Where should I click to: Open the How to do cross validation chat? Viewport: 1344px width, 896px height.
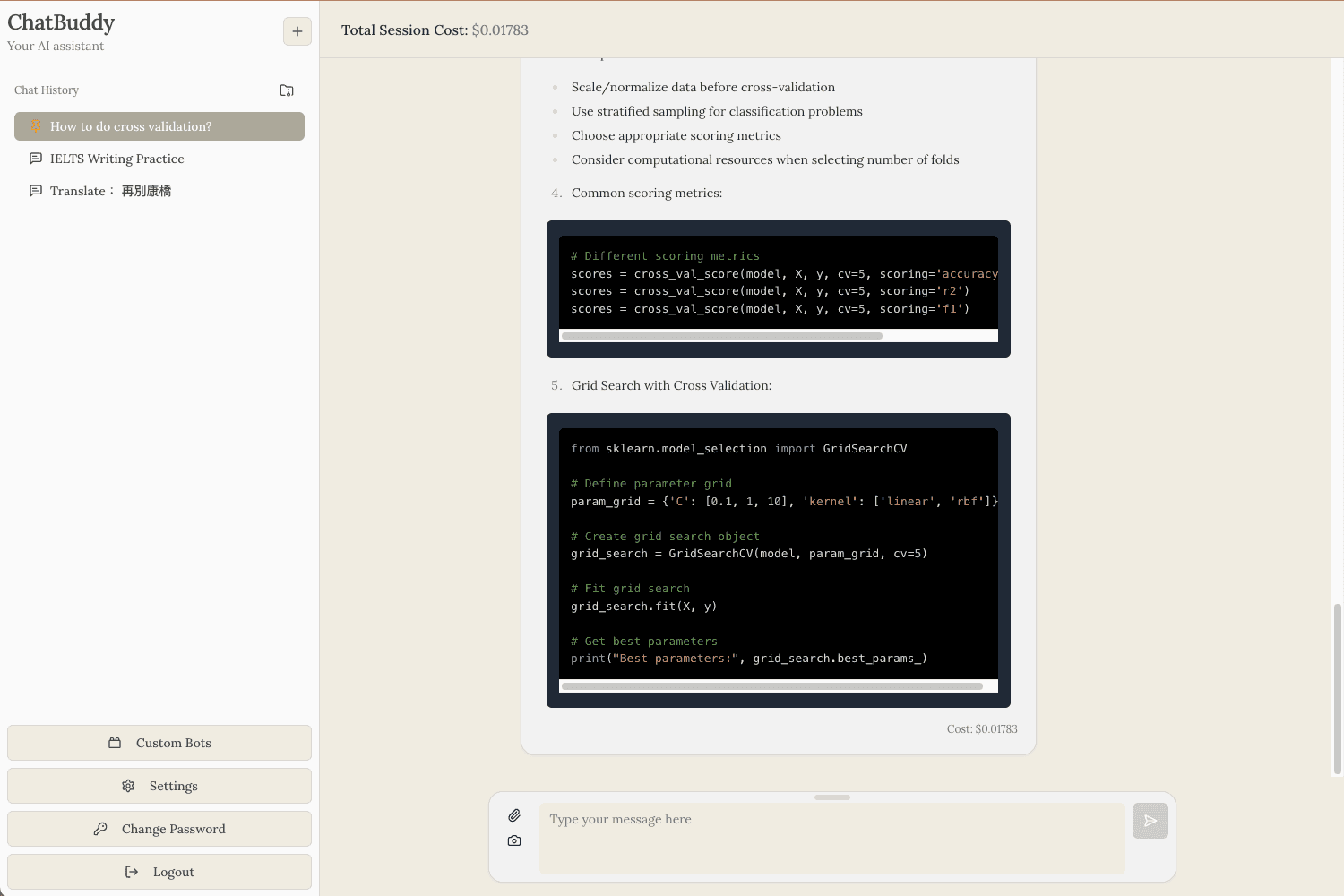pos(131,126)
